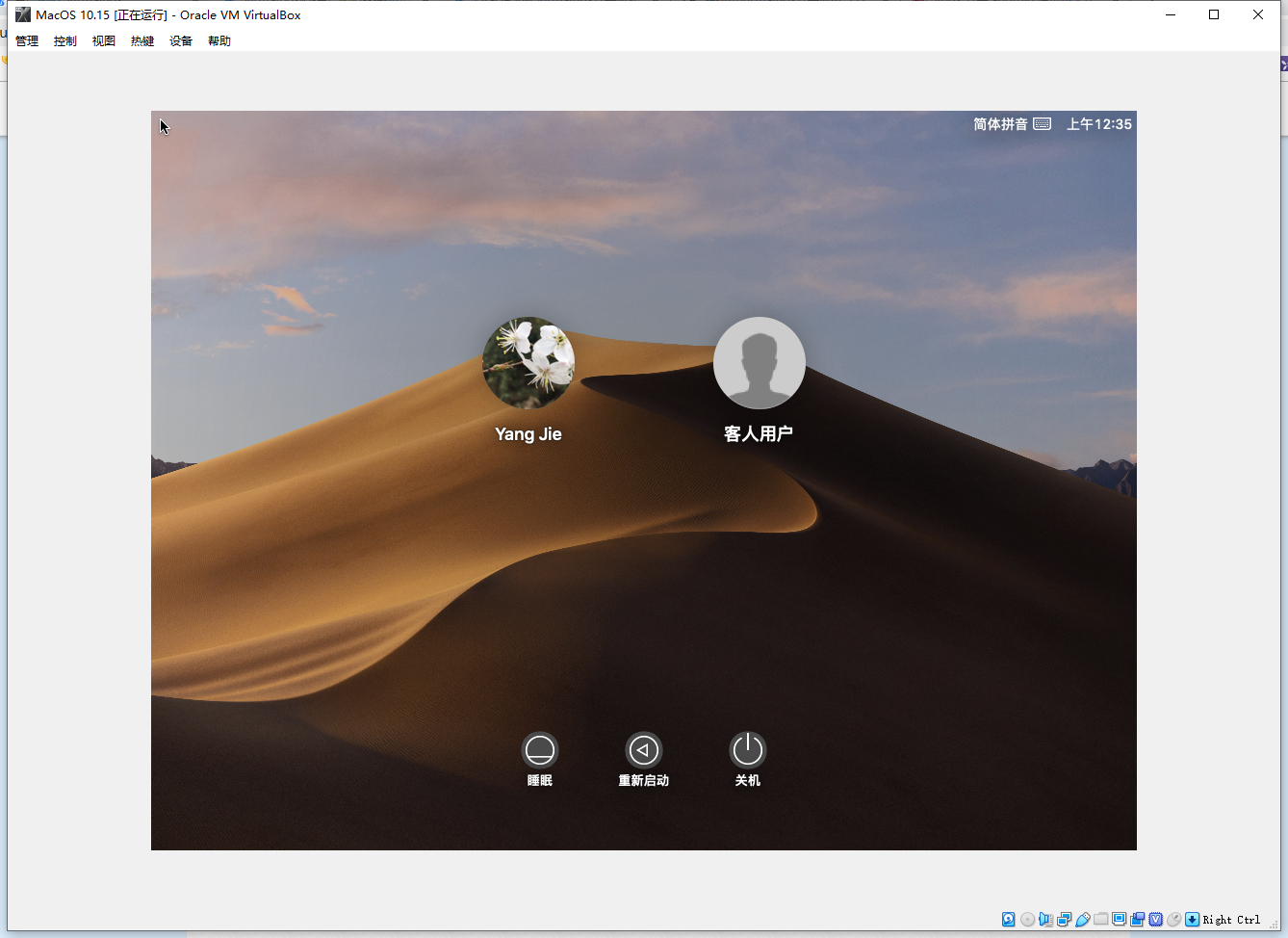Click the keyboard capture arrow status icon
1288x938 pixels.
pos(1192,920)
